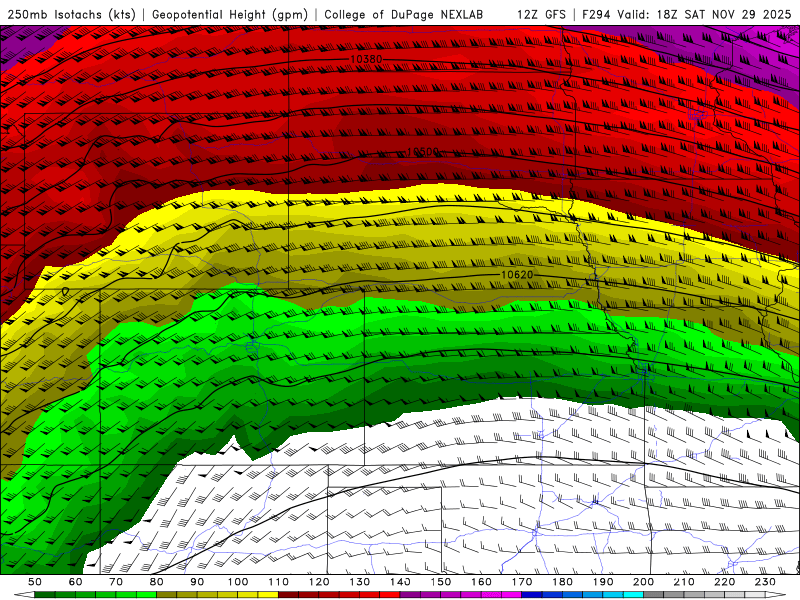Screen dimensions: 800x600
Task: Click the 210 kt color scale label
Action: 684,582
